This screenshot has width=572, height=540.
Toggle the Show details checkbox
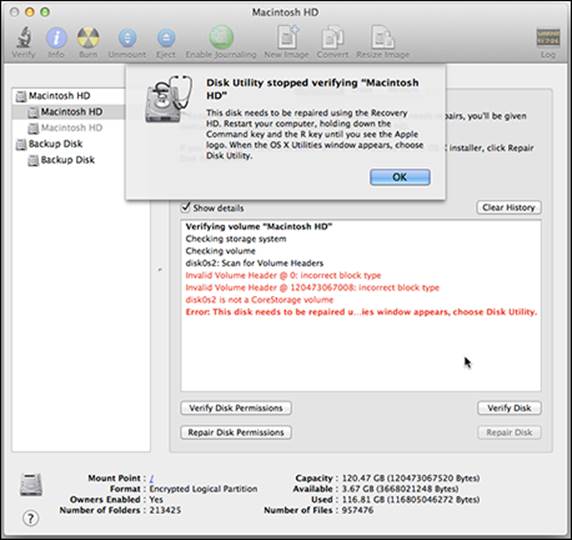pyautogui.click(x=186, y=207)
